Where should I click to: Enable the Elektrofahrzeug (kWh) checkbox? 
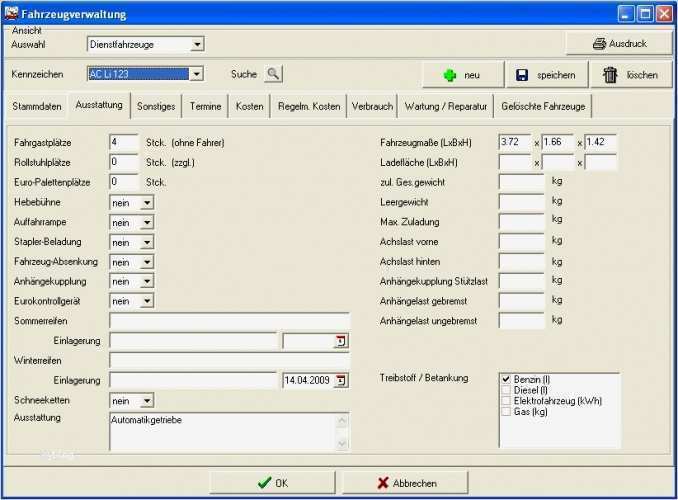coord(506,401)
